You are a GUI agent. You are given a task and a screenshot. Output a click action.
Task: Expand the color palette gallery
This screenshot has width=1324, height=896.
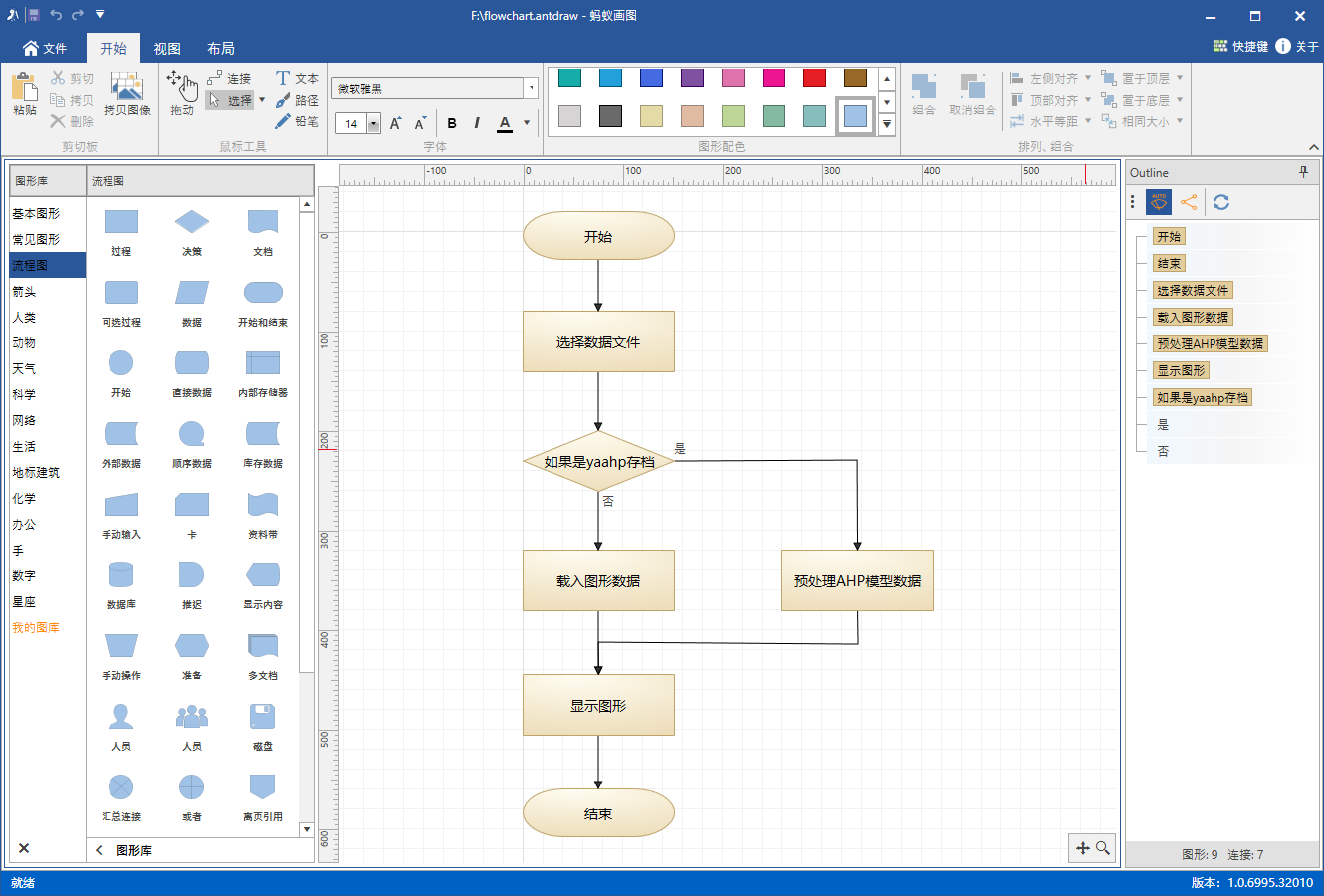coord(887,125)
